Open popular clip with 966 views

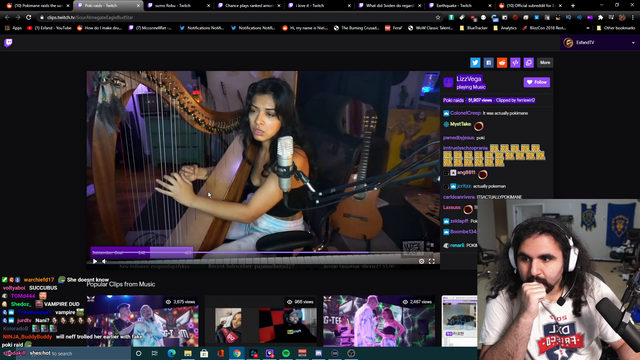click(261, 321)
